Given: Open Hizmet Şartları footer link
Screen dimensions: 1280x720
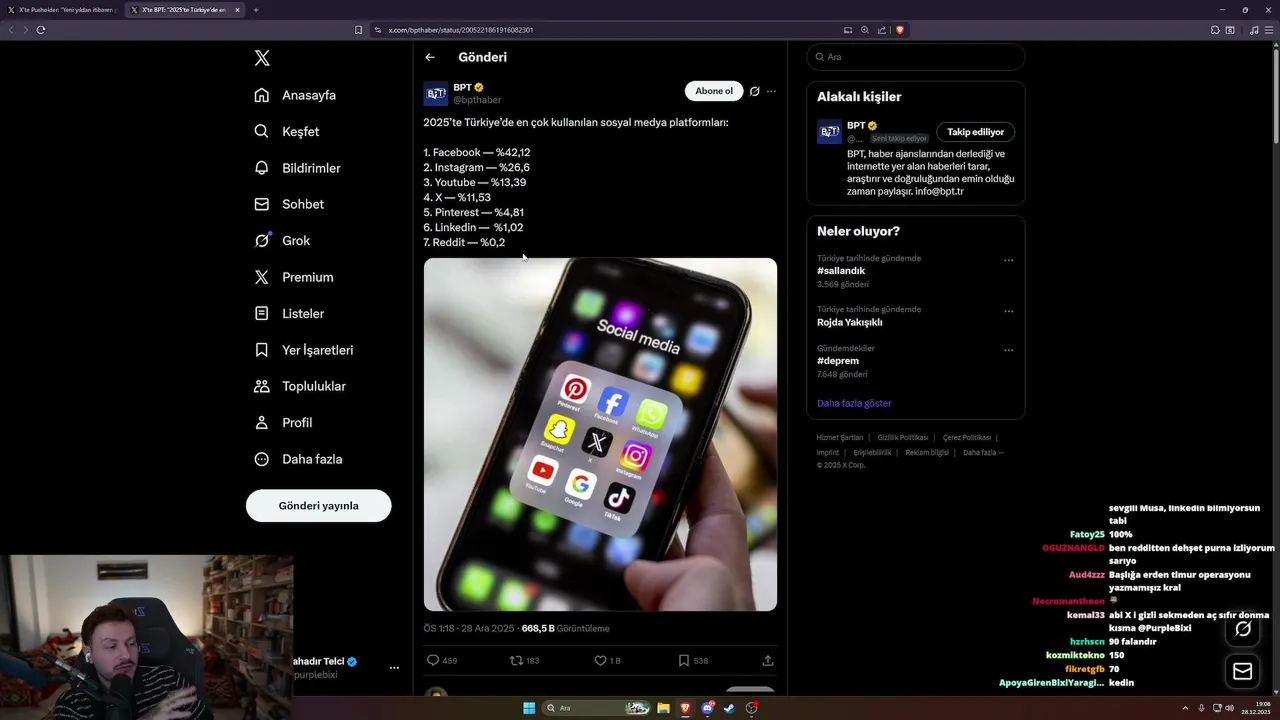Looking at the screenshot, I should pyautogui.click(x=840, y=437).
